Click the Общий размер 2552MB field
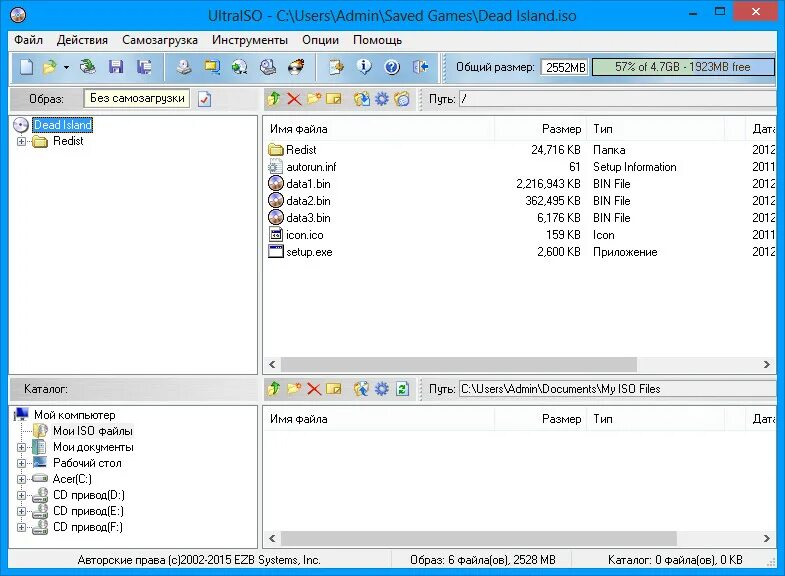 pos(565,67)
